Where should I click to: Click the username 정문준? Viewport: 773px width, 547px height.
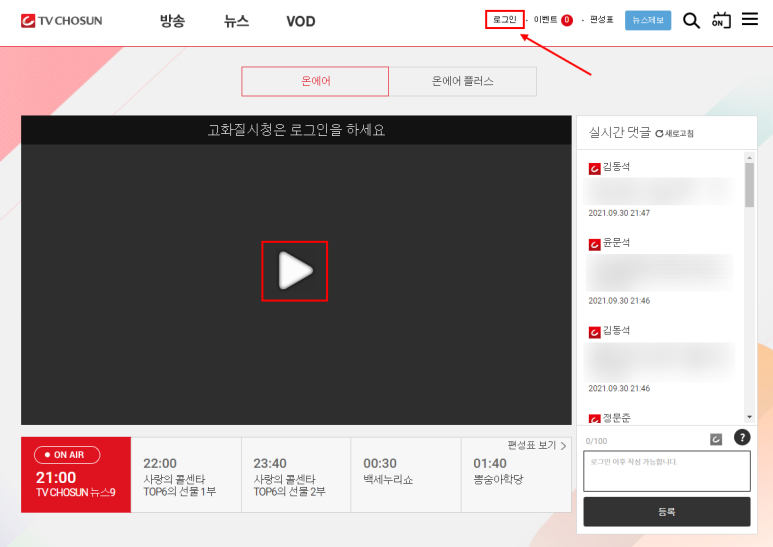coord(616,418)
